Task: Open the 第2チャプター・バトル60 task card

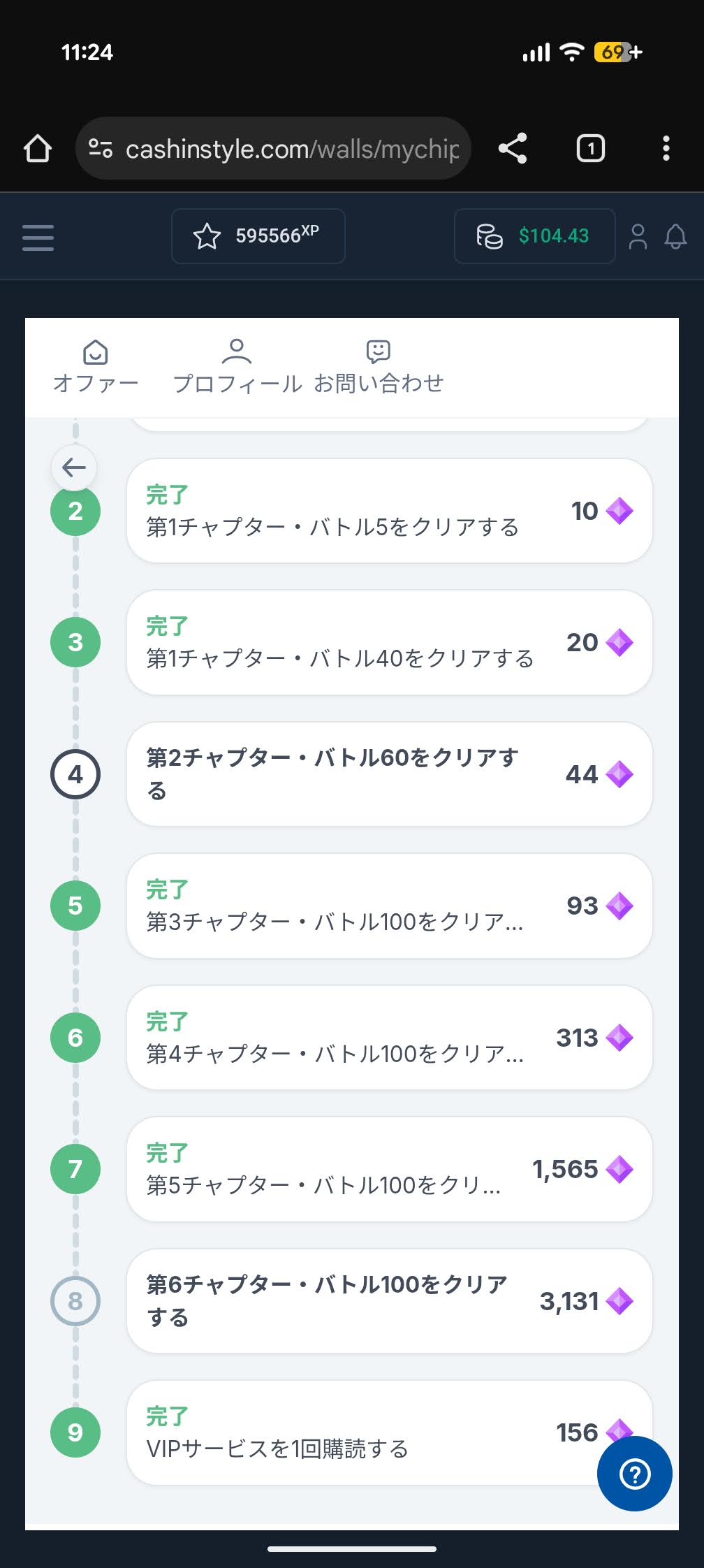Action: (389, 774)
